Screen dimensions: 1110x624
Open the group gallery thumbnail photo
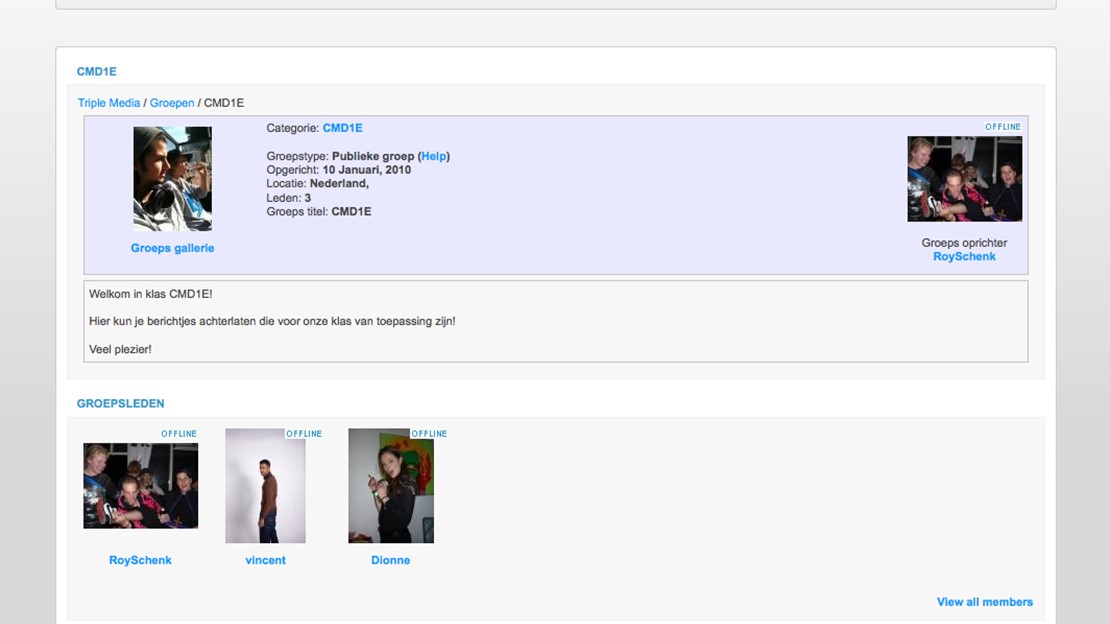172,179
